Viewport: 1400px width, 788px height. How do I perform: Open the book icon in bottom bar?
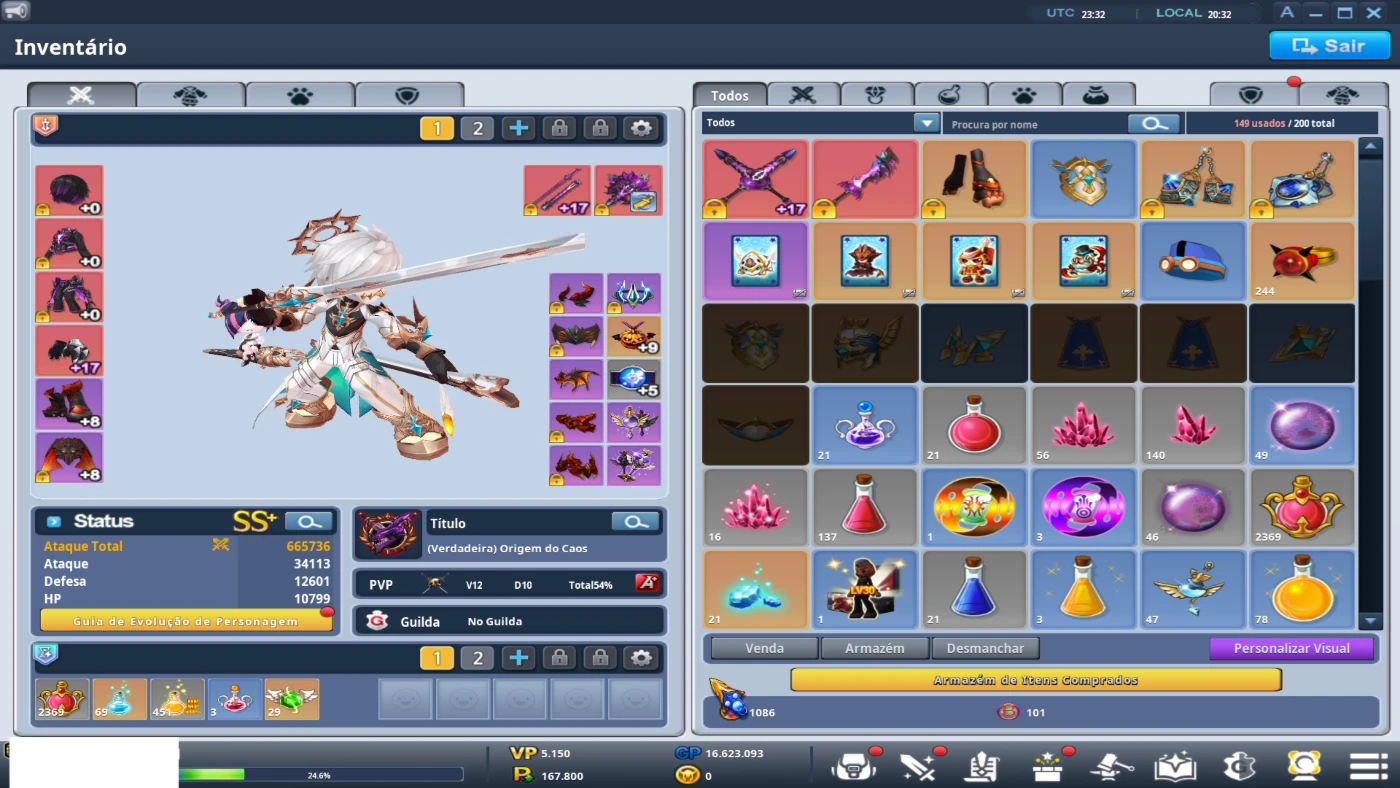pyautogui.click(x=1175, y=766)
